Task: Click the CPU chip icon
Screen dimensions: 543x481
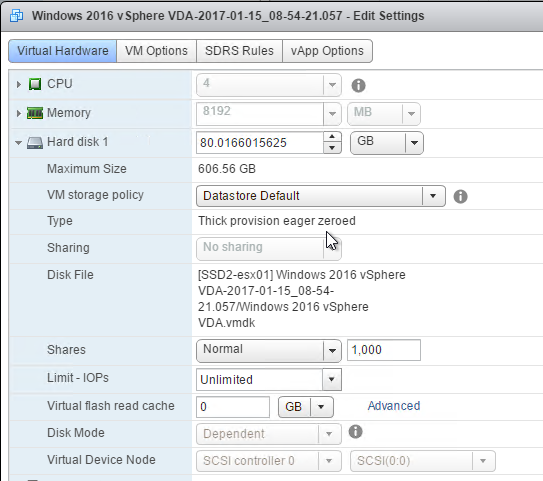Action: 35,84
